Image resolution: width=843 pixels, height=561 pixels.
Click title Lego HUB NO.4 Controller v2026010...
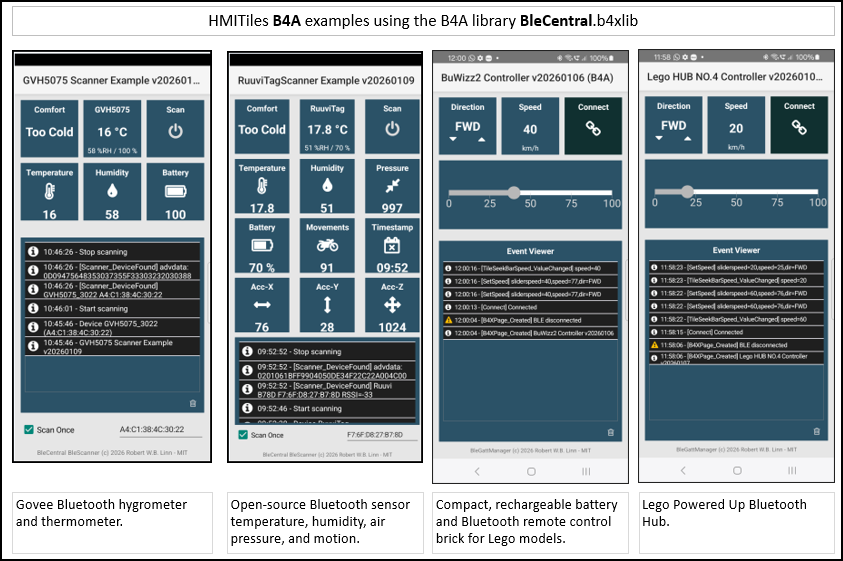(x=734, y=76)
